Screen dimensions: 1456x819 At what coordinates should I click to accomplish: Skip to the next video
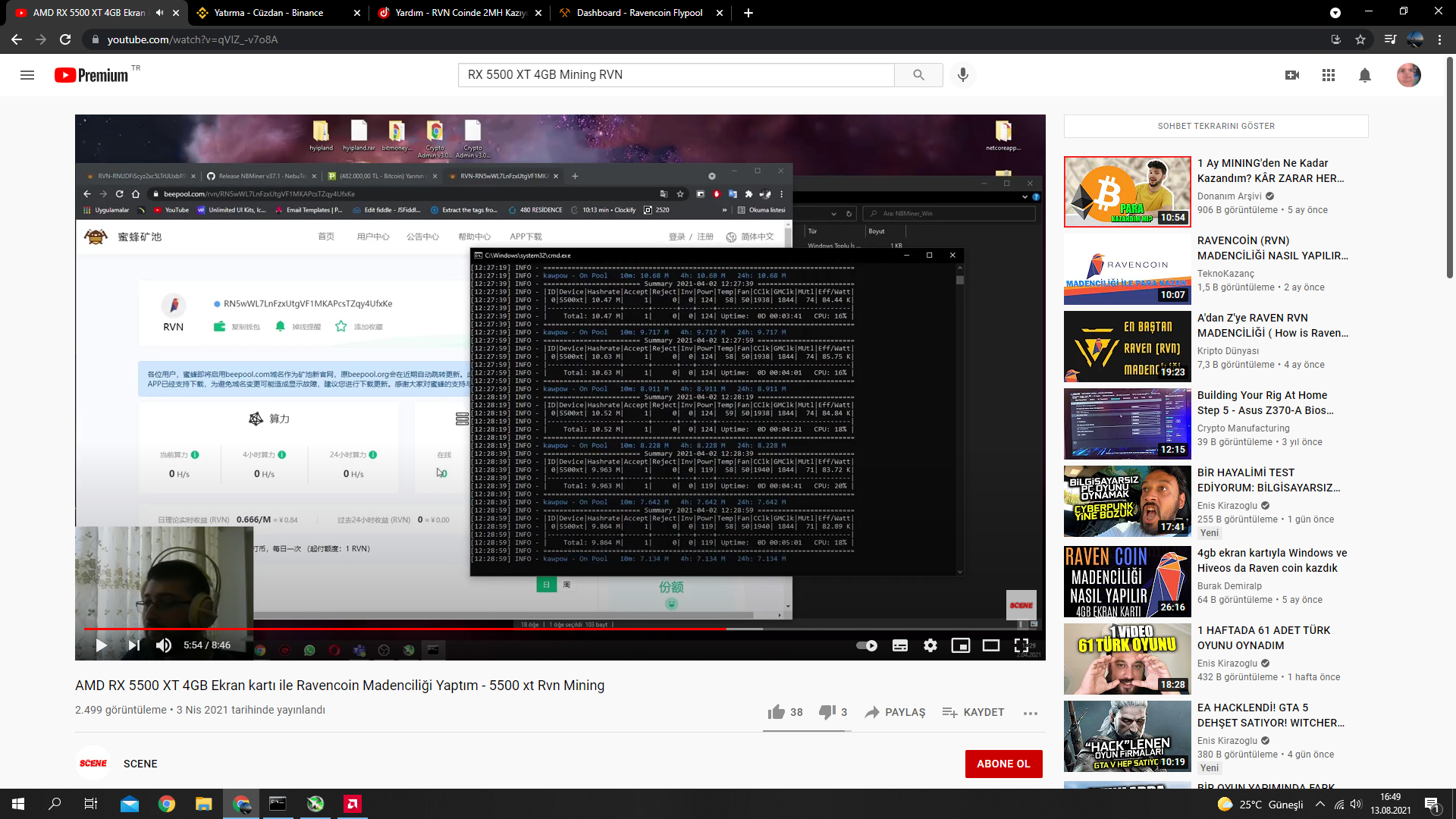[134, 645]
